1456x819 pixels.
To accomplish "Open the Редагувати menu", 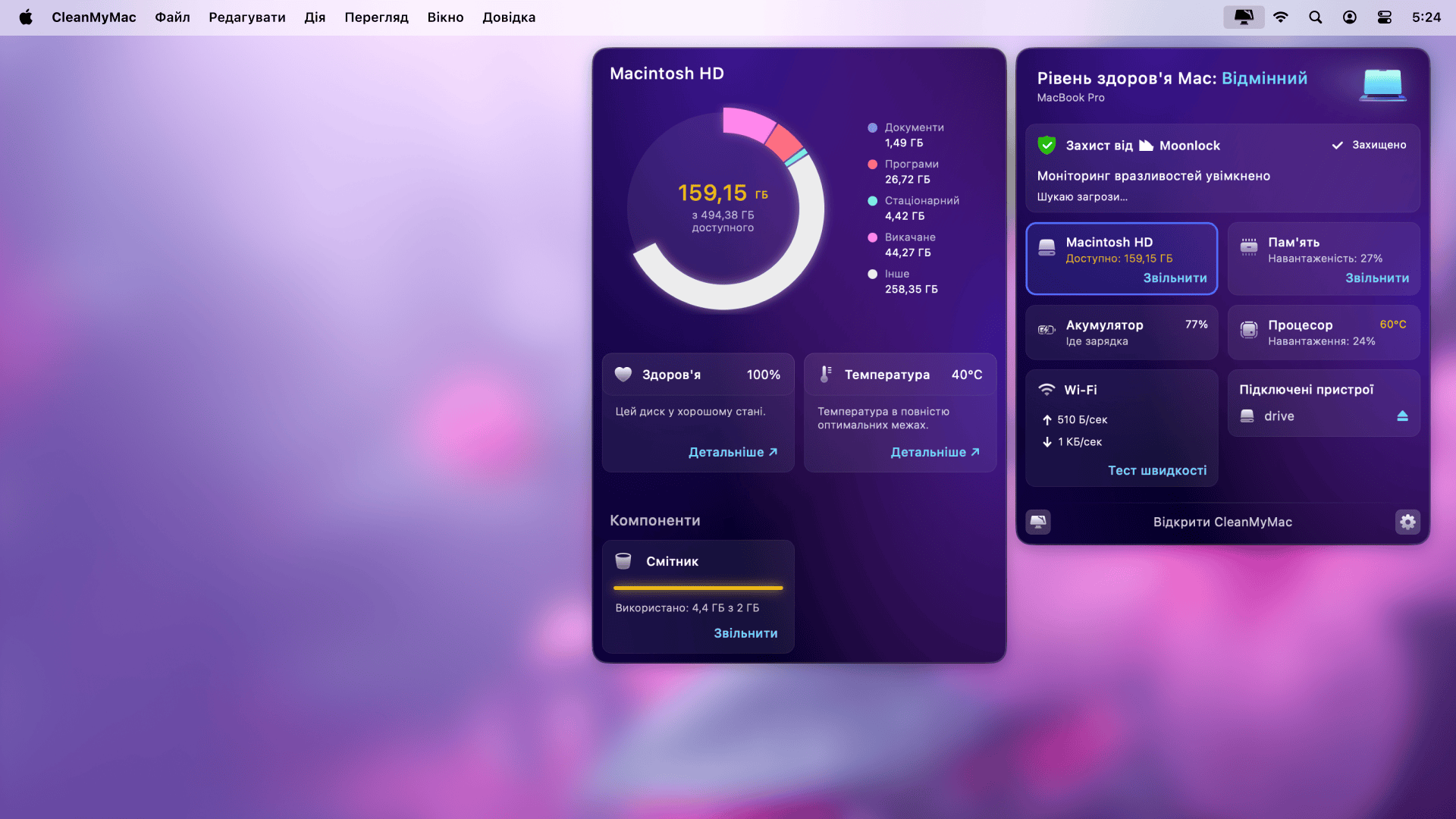I will pos(247,17).
